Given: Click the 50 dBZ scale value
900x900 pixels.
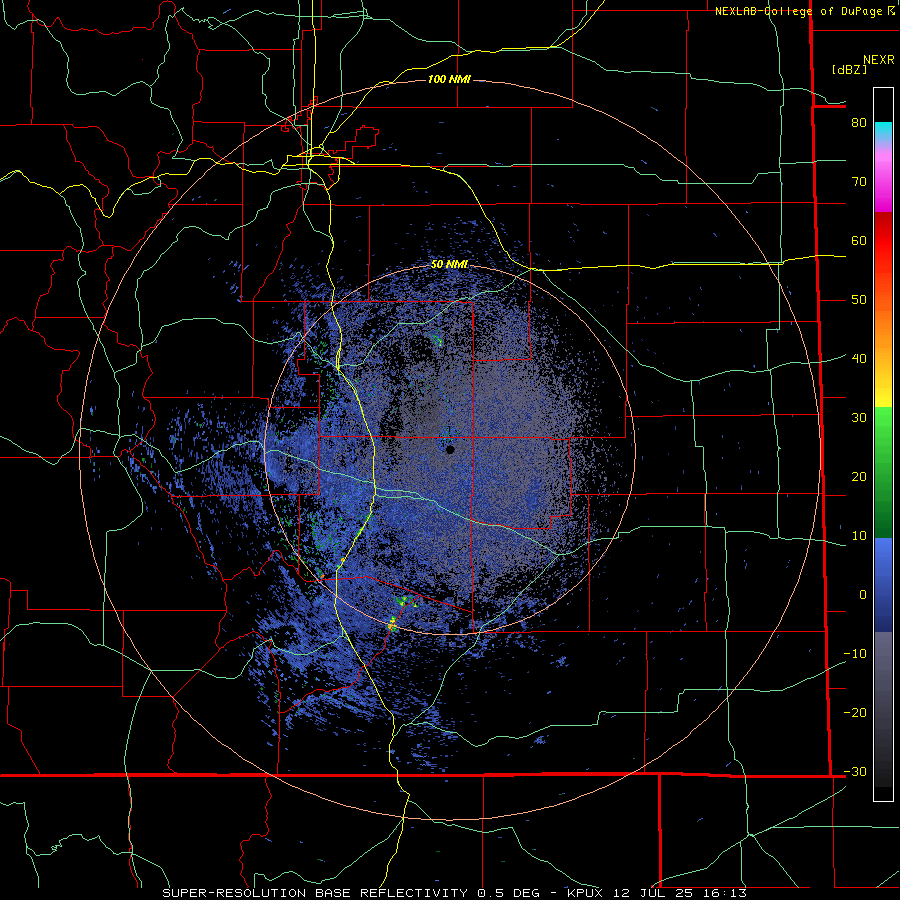Looking at the screenshot, I should pos(859,300).
